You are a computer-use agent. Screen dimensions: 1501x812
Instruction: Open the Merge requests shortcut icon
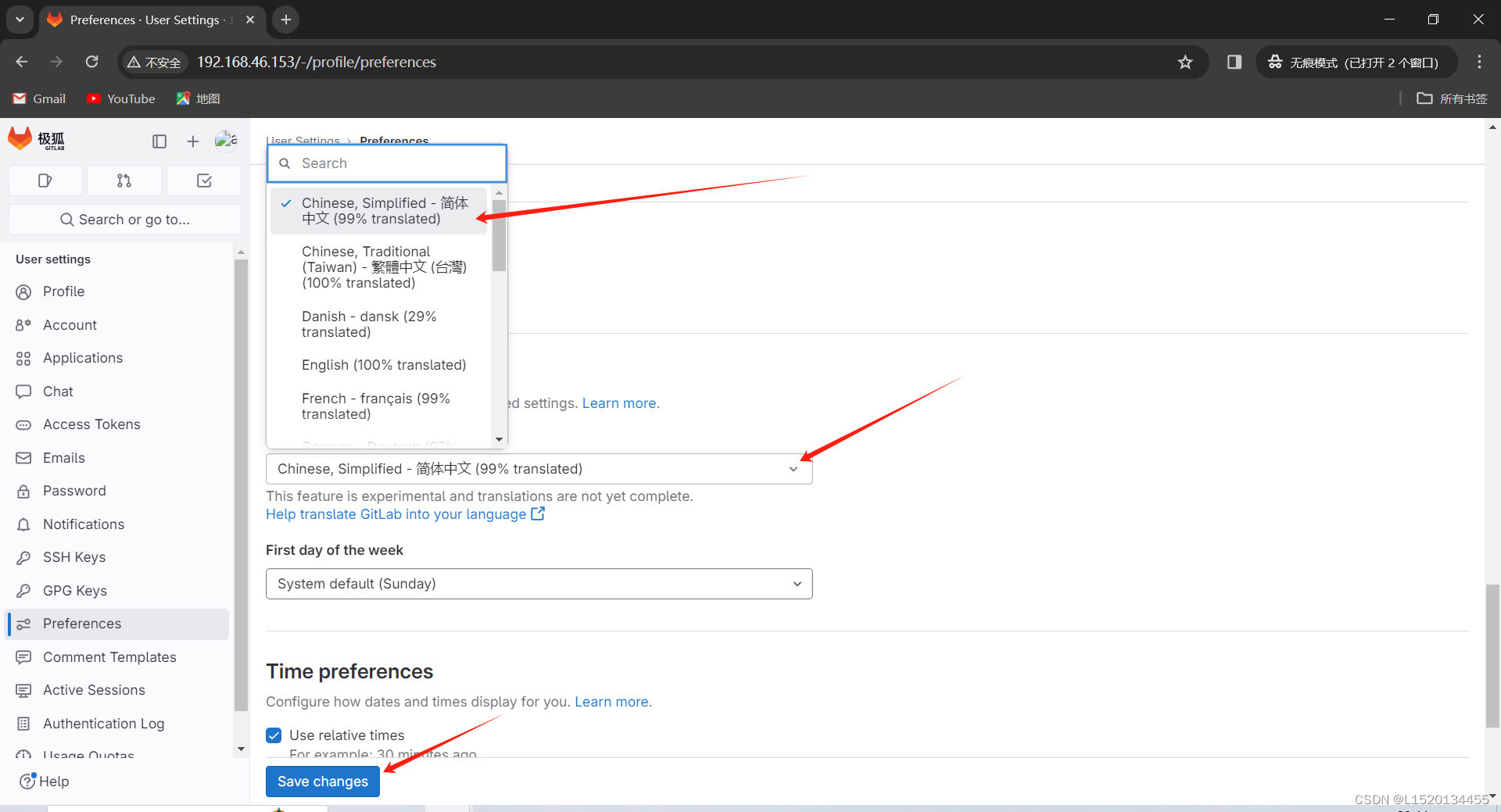[124, 181]
